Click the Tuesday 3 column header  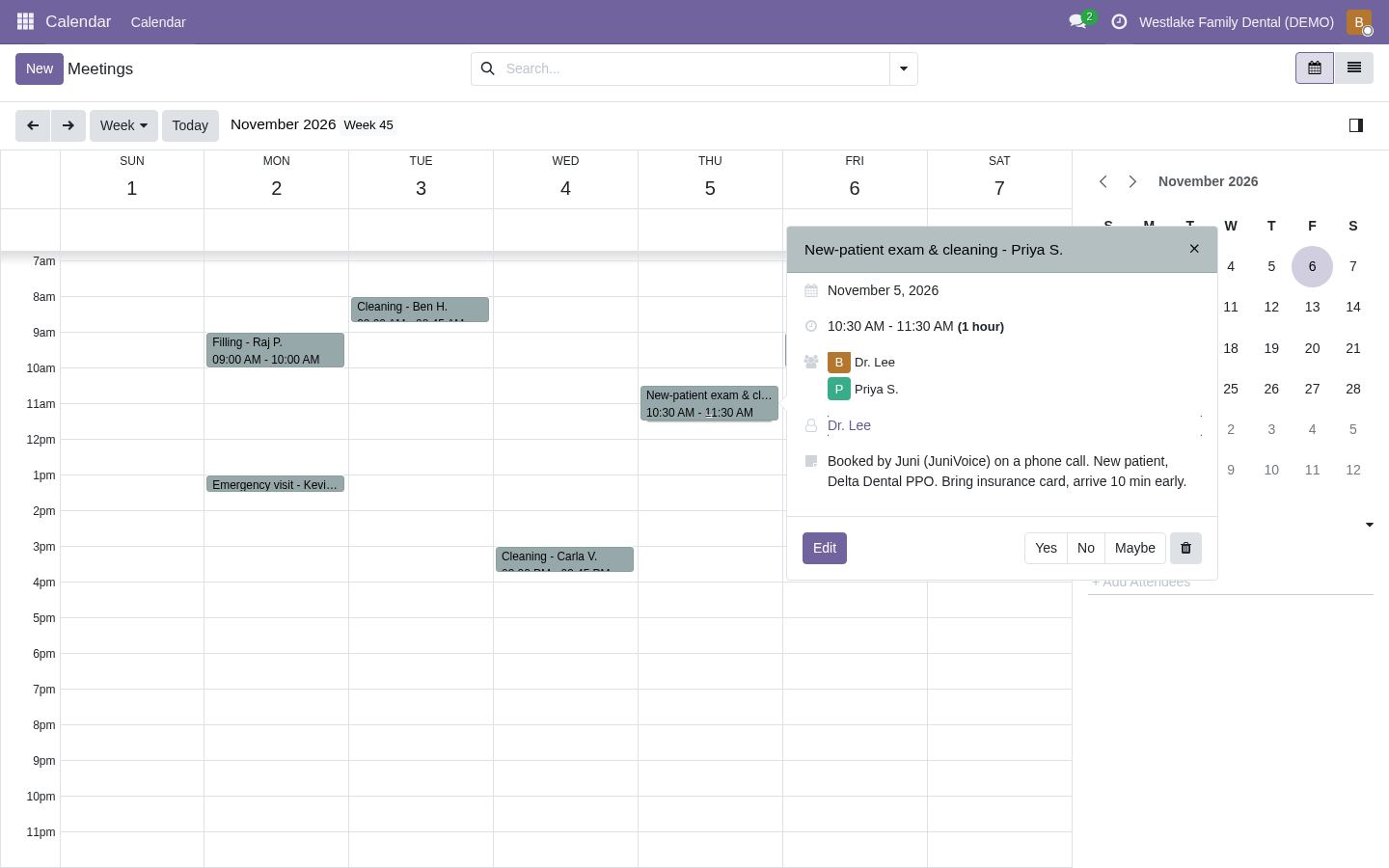point(421,178)
